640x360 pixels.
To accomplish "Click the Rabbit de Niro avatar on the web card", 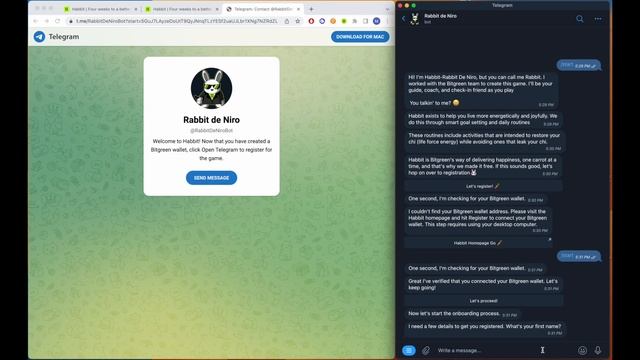I will click(x=211, y=88).
